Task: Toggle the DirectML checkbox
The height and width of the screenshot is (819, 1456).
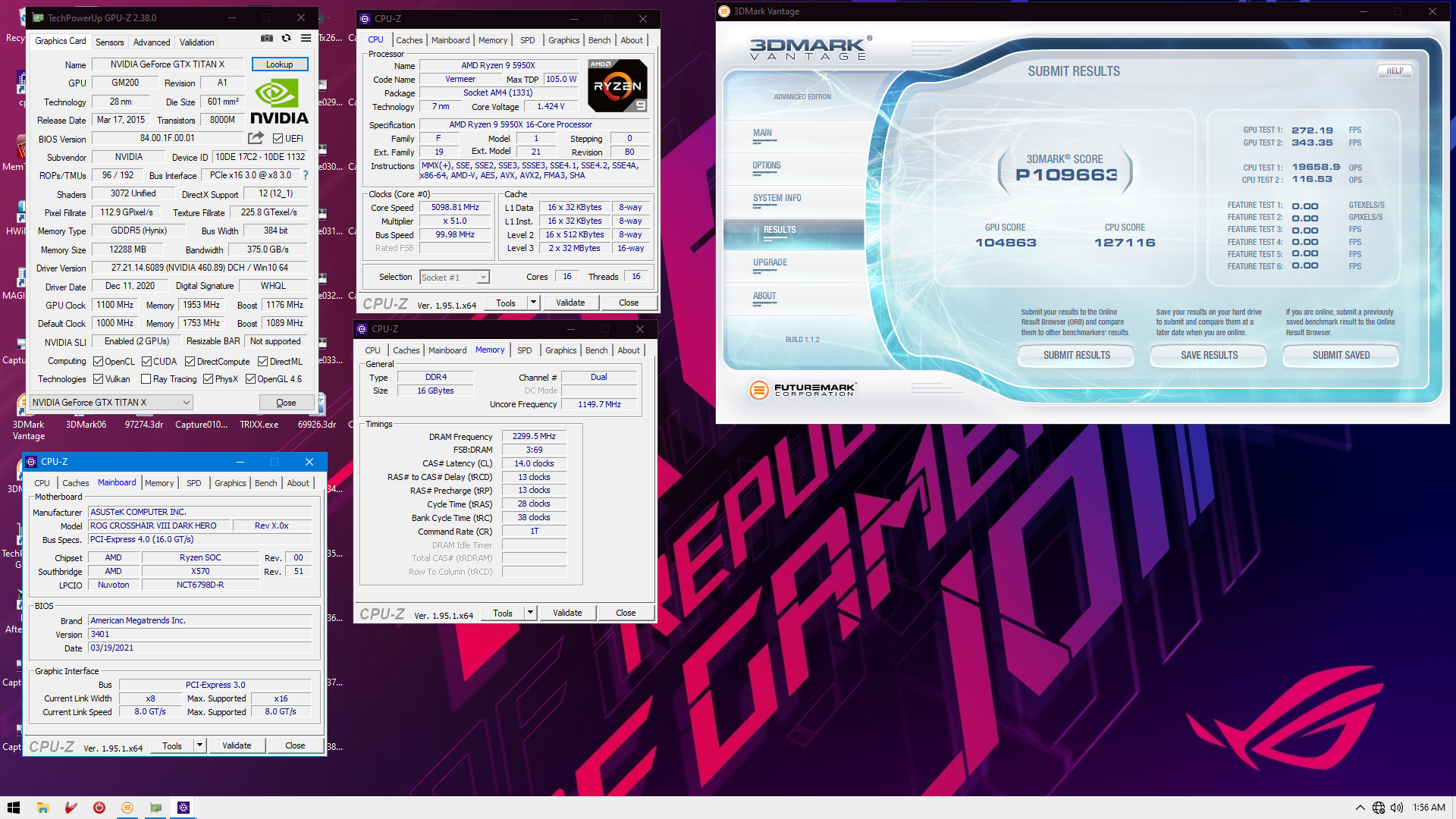Action: pos(262,362)
